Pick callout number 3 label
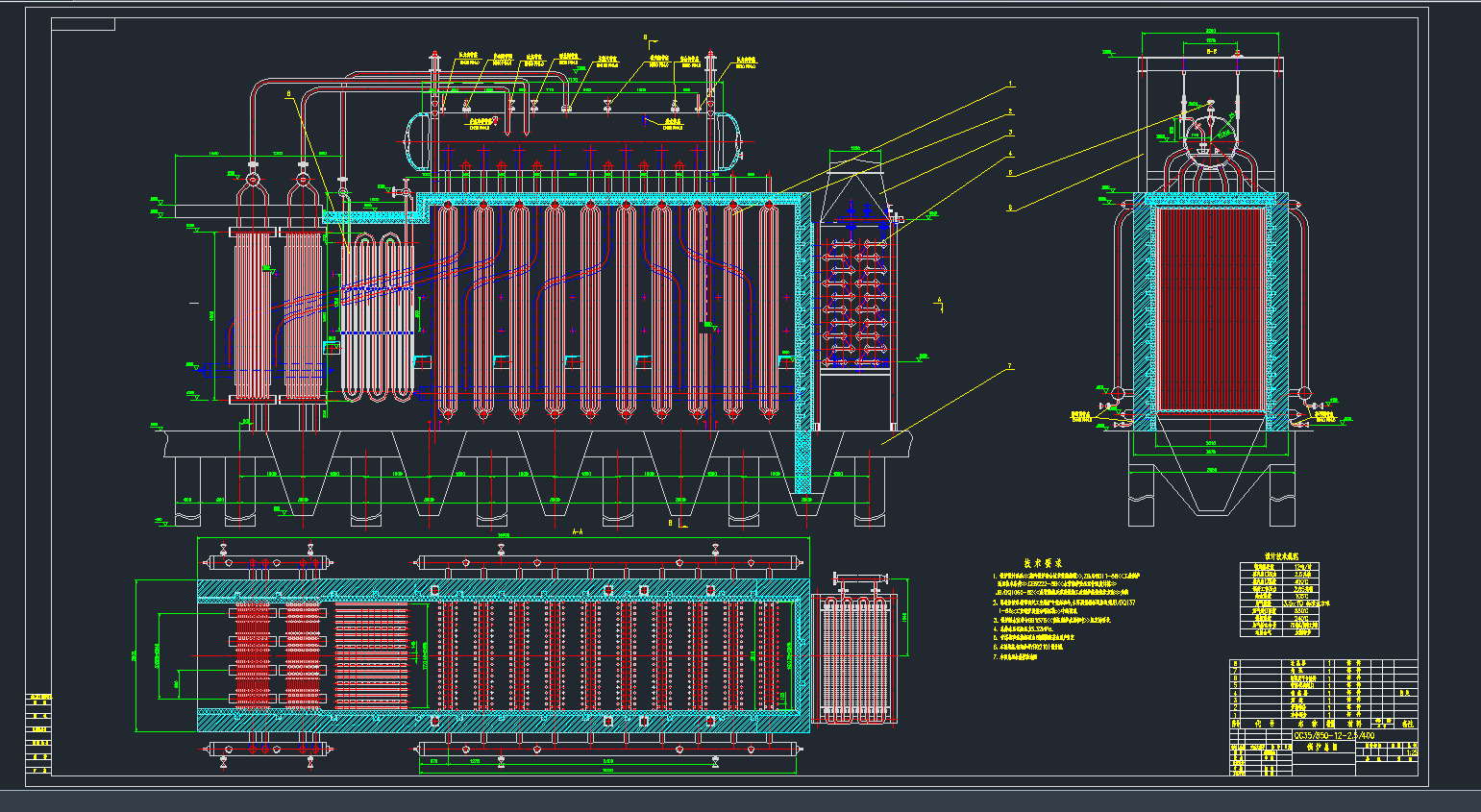 pyautogui.click(x=1010, y=133)
